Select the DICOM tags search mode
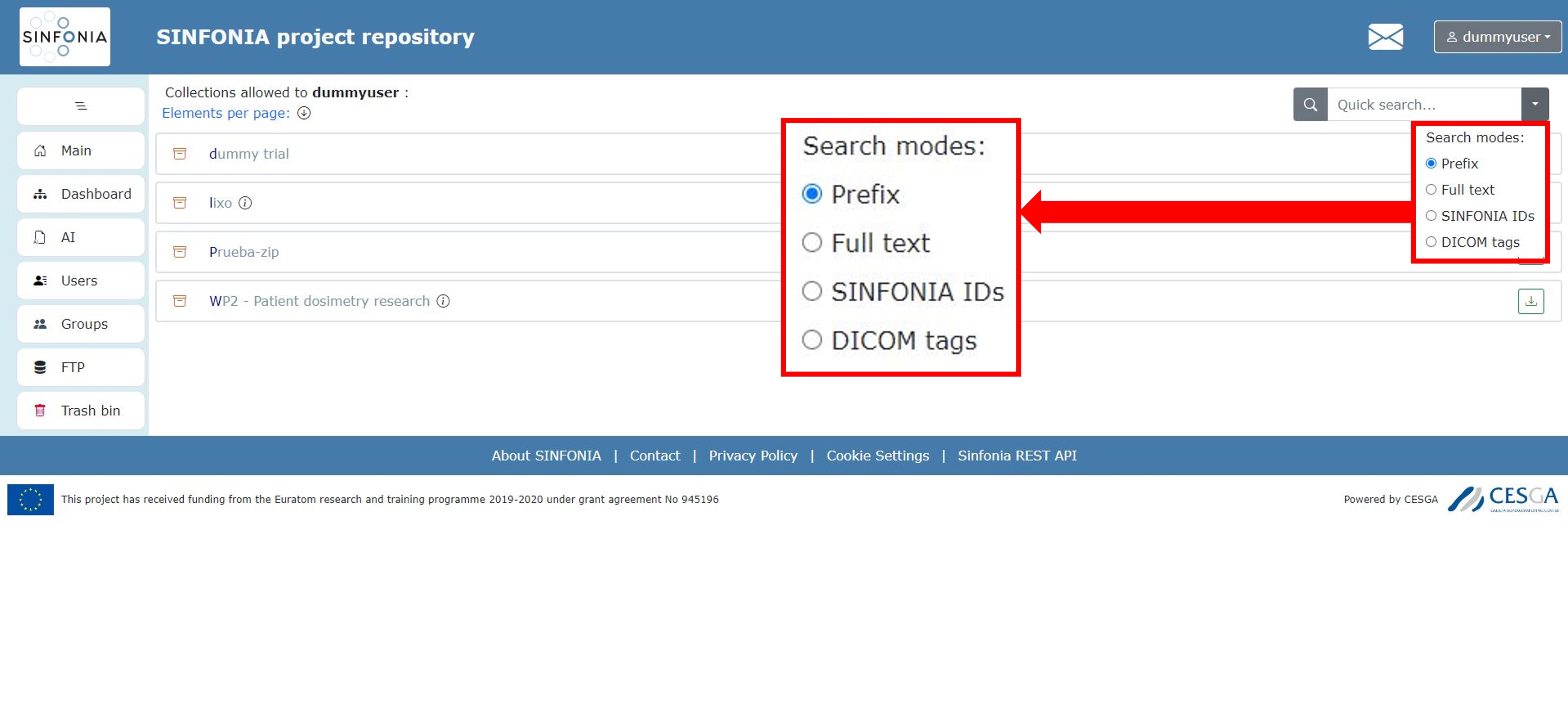This screenshot has width=1568, height=705. pyautogui.click(x=1431, y=242)
